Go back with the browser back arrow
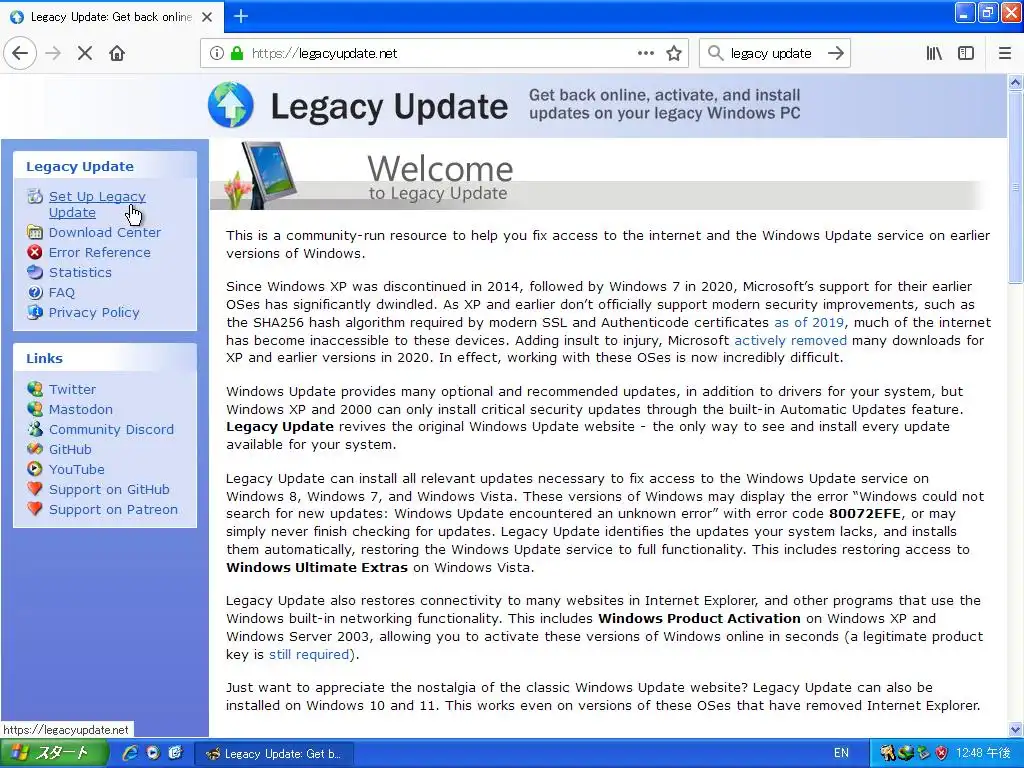 (x=20, y=53)
